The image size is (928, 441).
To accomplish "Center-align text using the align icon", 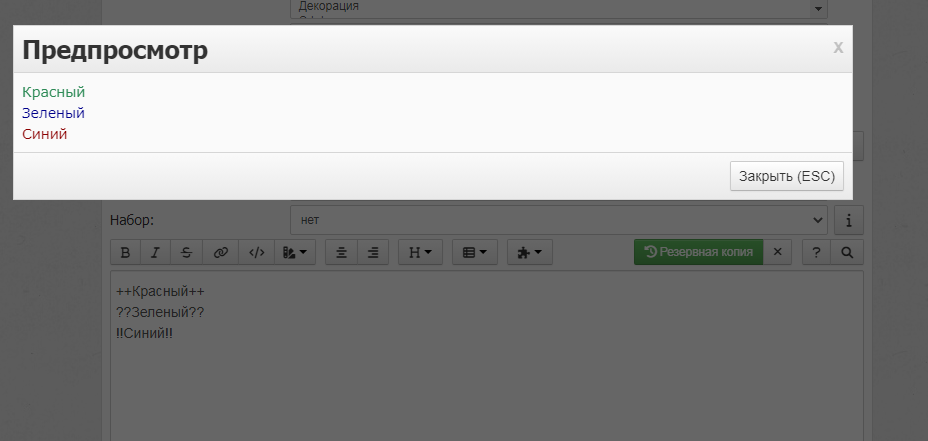I will (341, 252).
